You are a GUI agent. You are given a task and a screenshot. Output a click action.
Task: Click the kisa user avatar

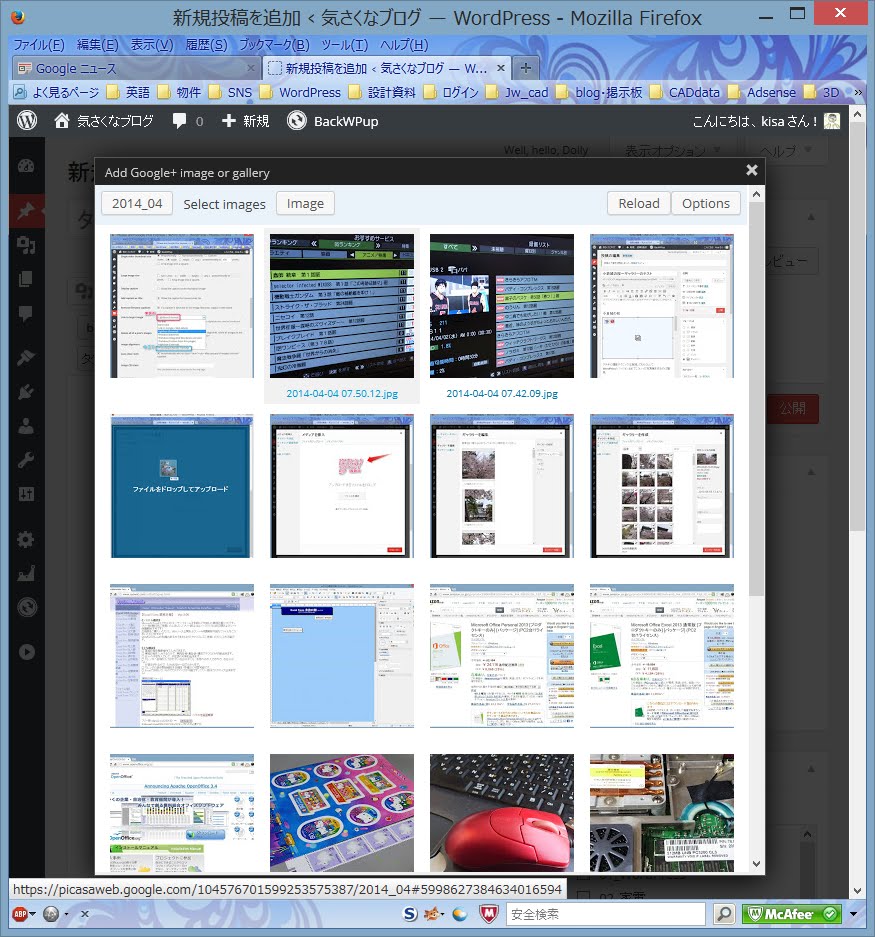(x=831, y=121)
